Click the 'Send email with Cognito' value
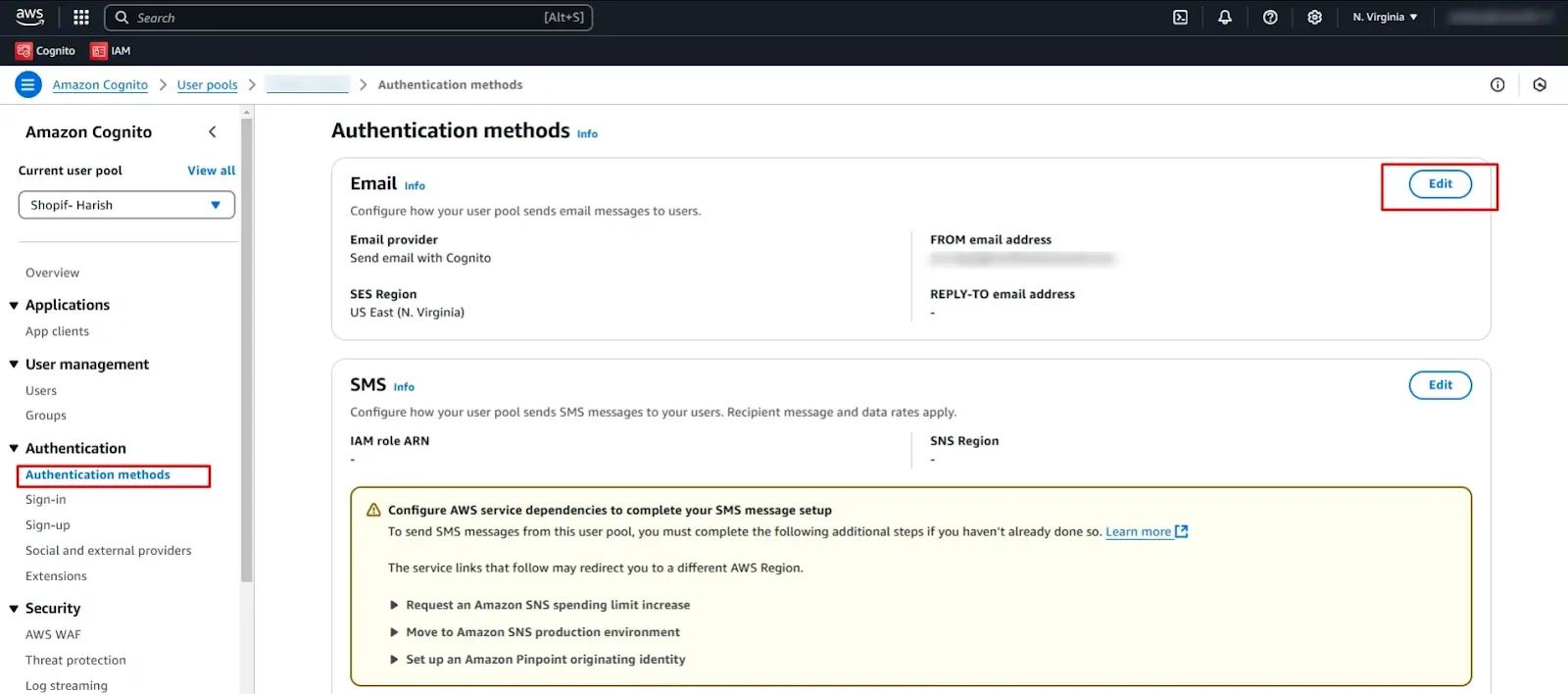This screenshot has width=1568, height=694. pos(420,259)
